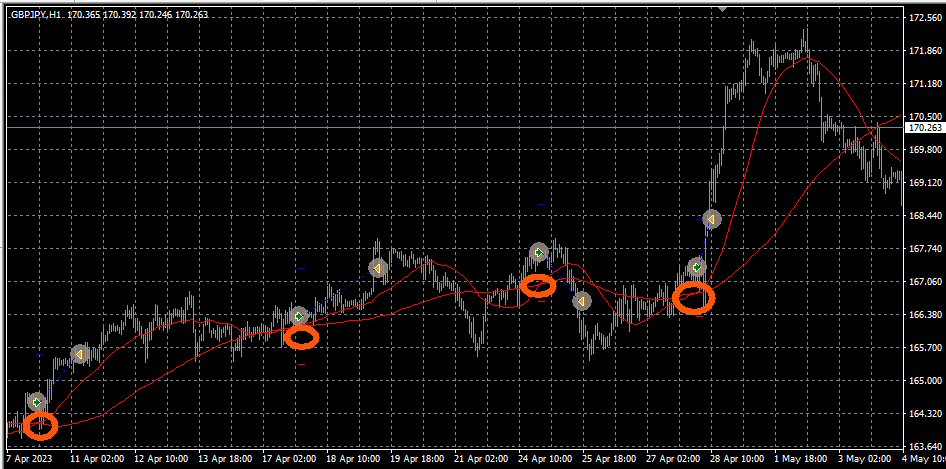Select the largest orange ellipse near 27 Apr
This screenshot has width=946, height=469.
(x=693, y=297)
